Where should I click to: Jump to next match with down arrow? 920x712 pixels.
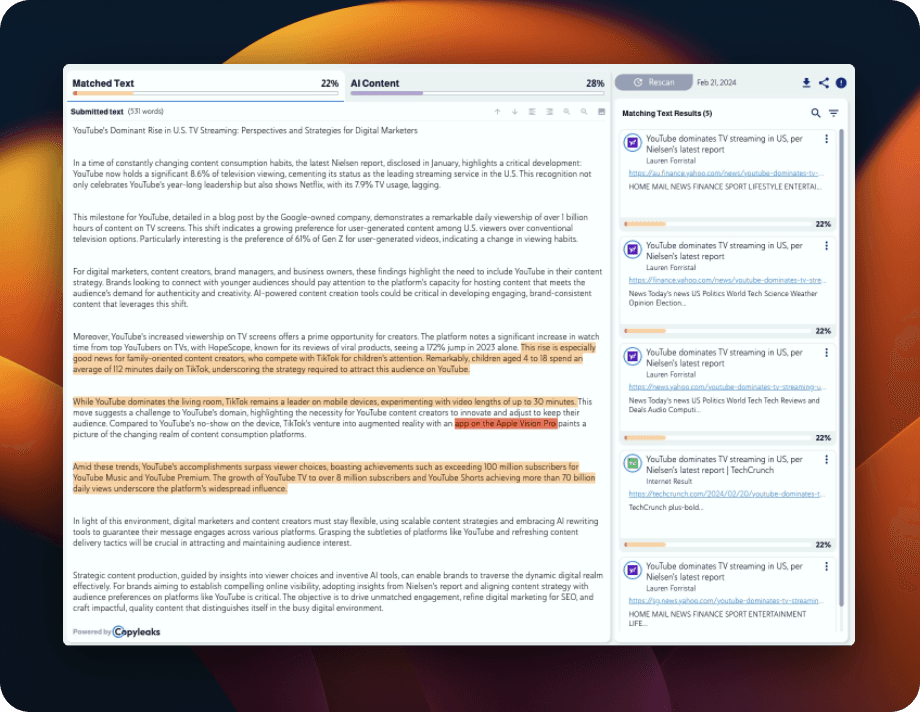[x=515, y=112]
